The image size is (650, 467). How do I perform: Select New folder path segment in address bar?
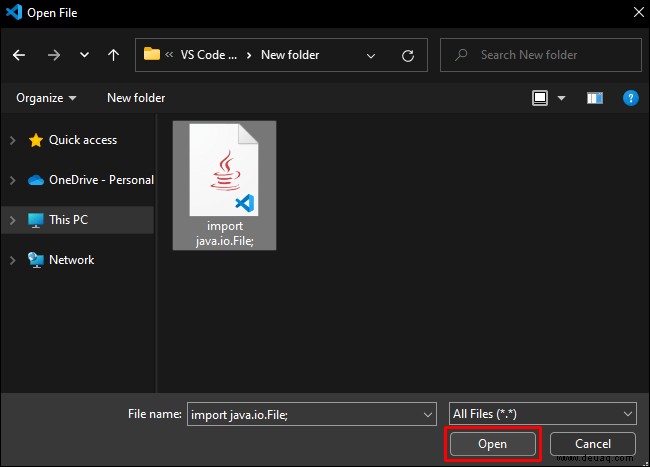coord(290,55)
